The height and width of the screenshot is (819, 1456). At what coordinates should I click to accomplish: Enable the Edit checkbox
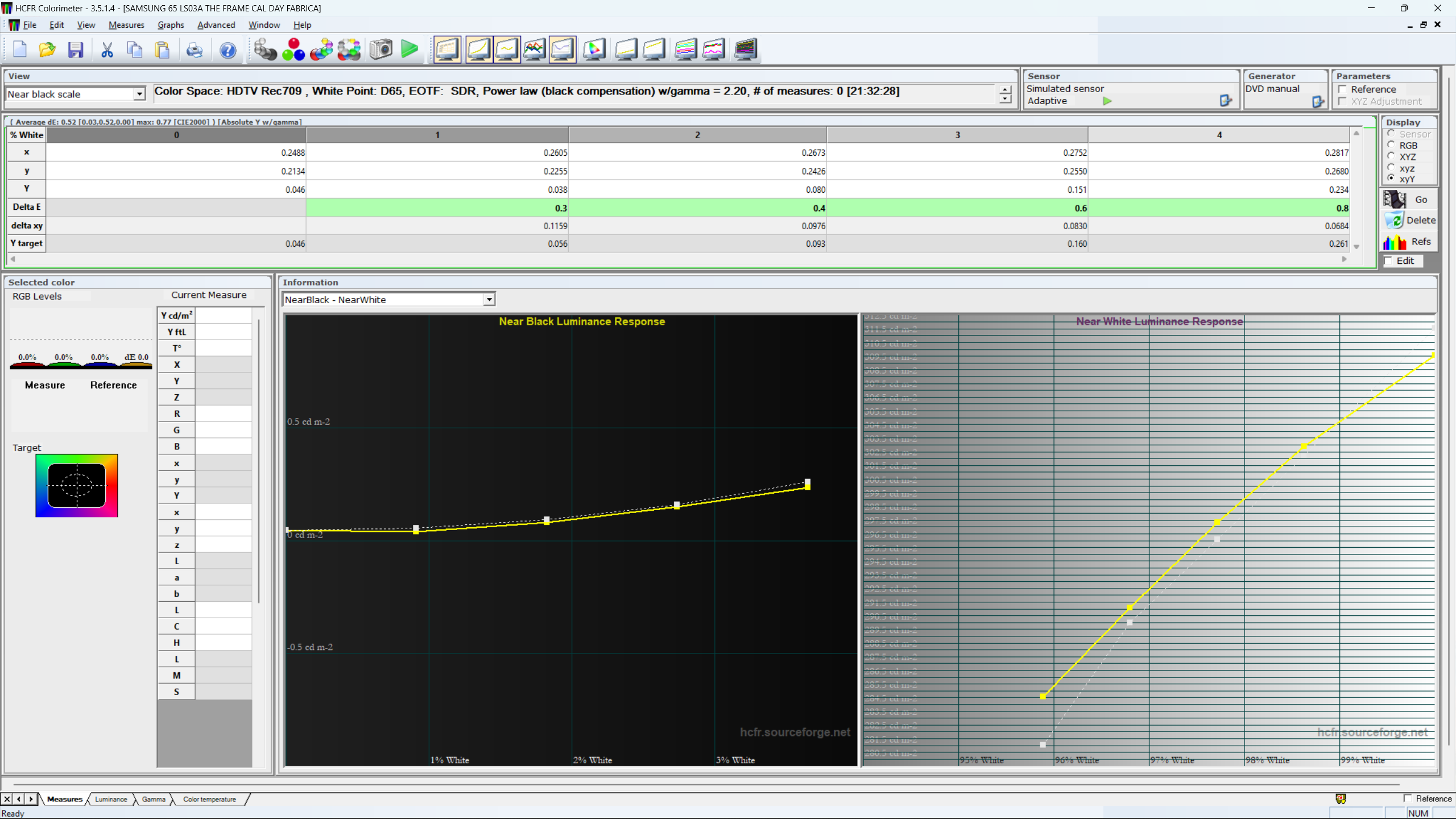[x=1389, y=260]
